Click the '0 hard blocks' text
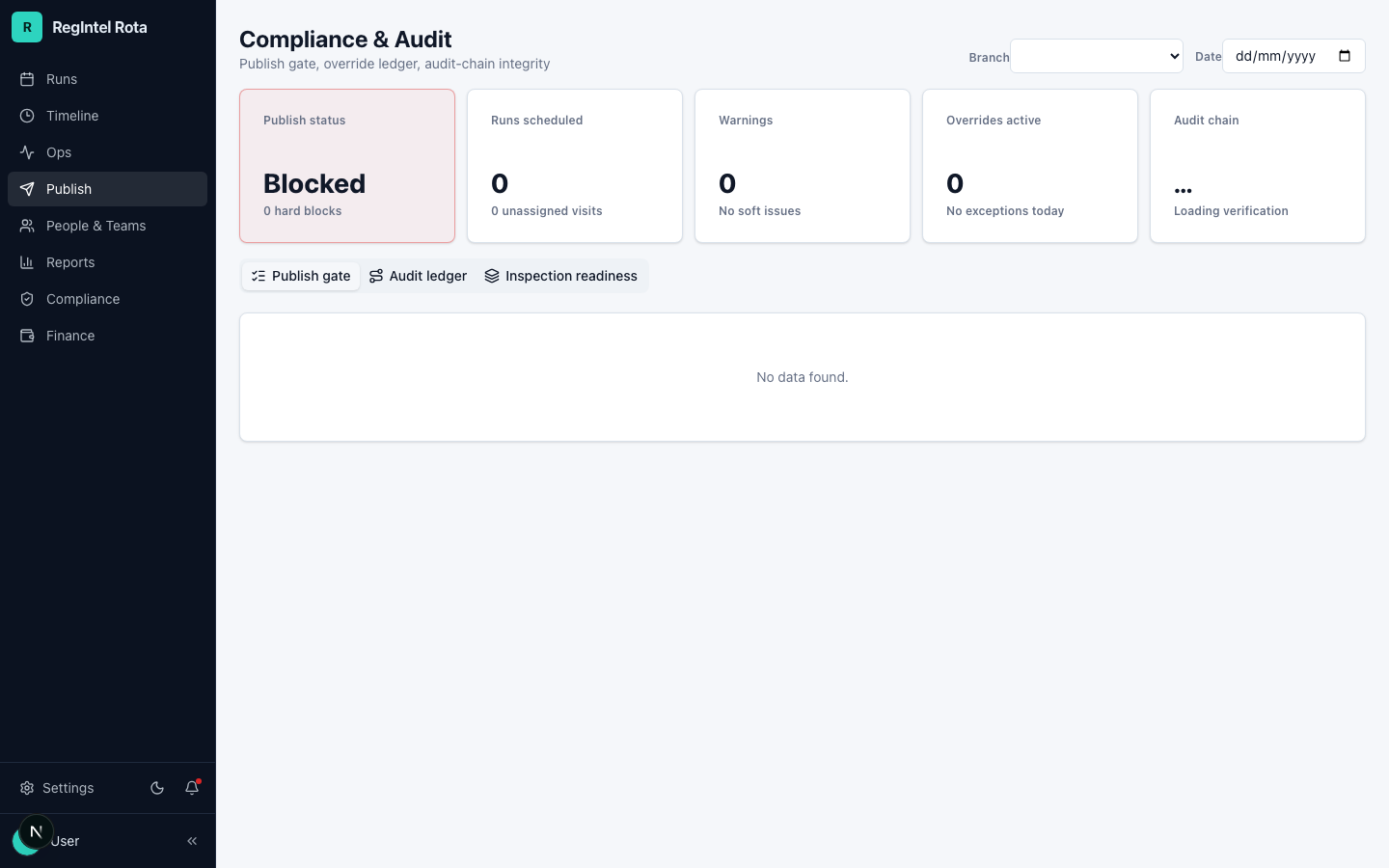The image size is (1389, 868). 302,211
